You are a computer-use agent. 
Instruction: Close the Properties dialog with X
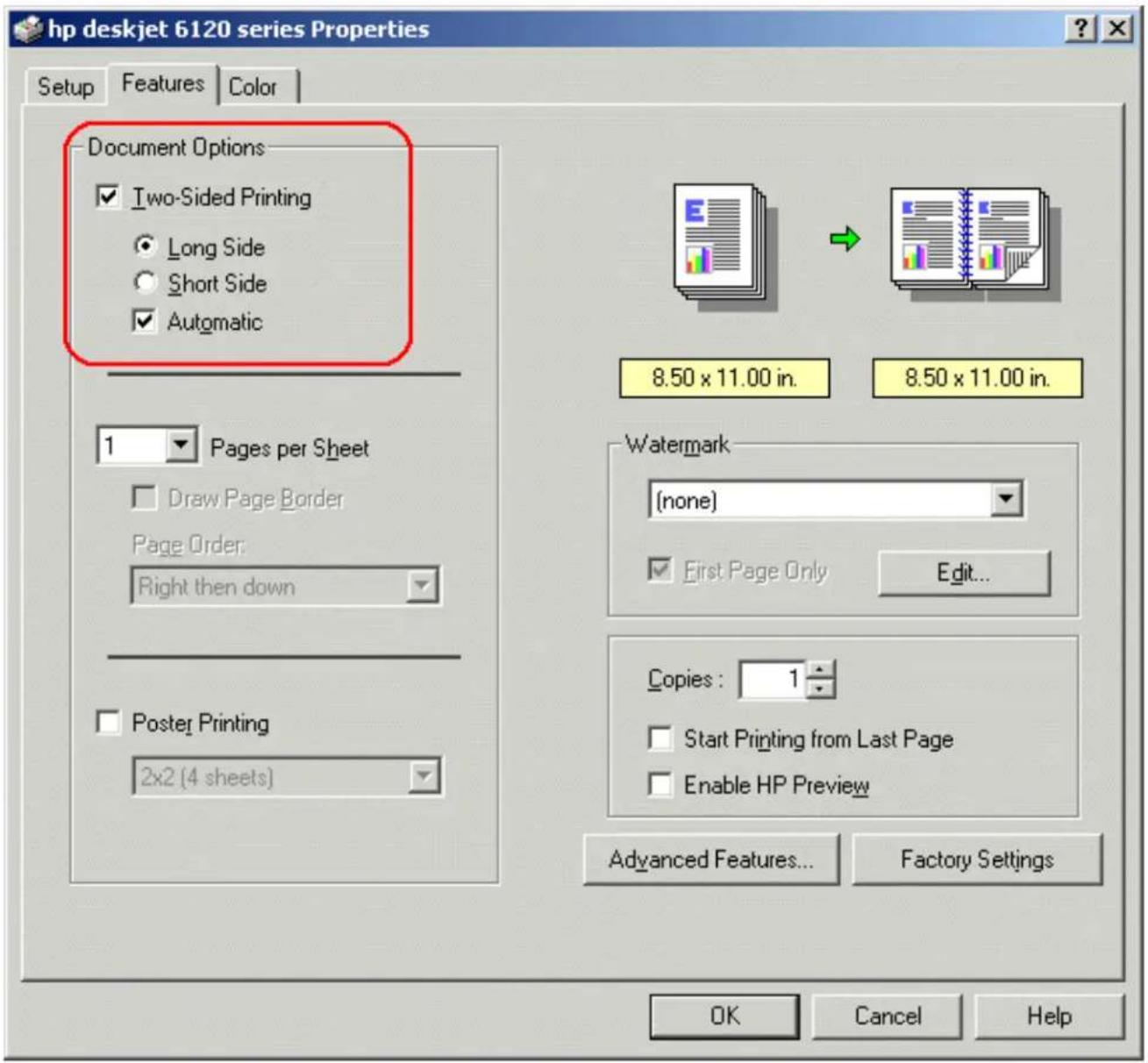(x=1117, y=28)
